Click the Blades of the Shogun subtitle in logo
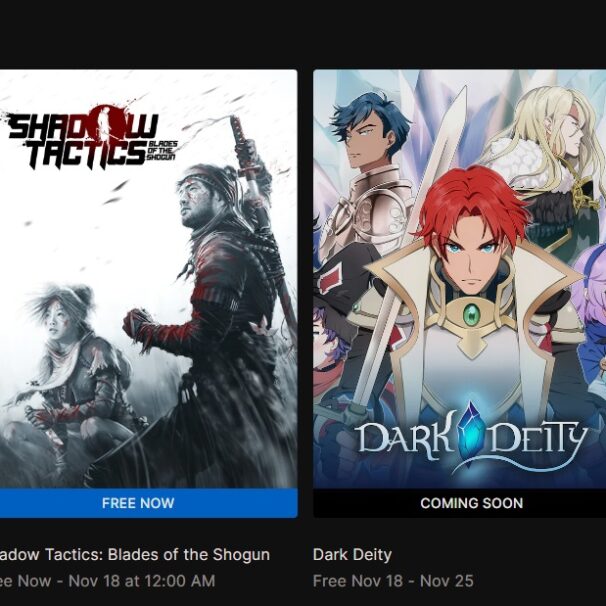The width and height of the screenshot is (606, 606). (x=162, y=150)
